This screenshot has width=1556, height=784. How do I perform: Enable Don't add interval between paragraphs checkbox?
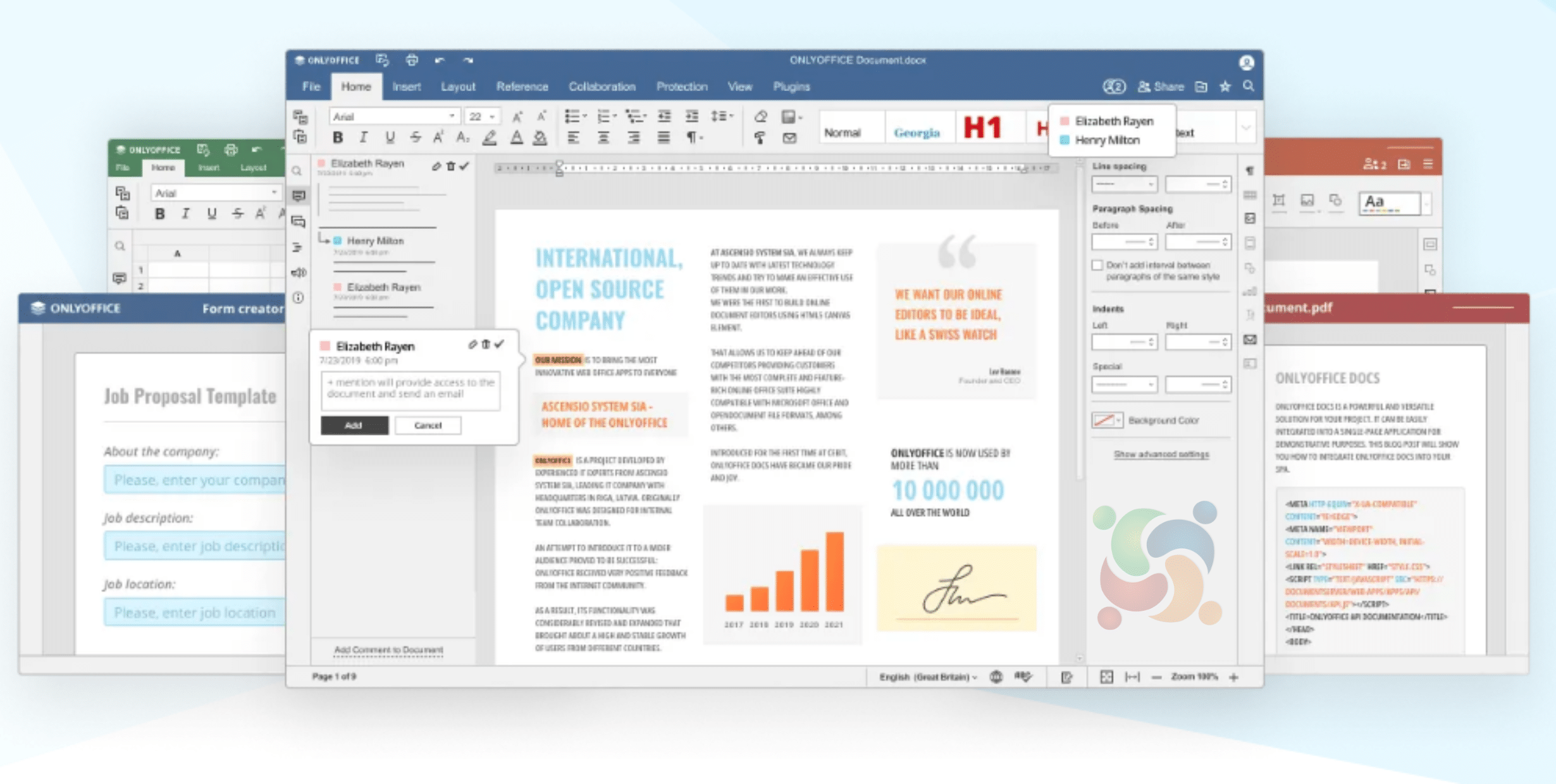pyautogui.click(x=1097, y=266)
